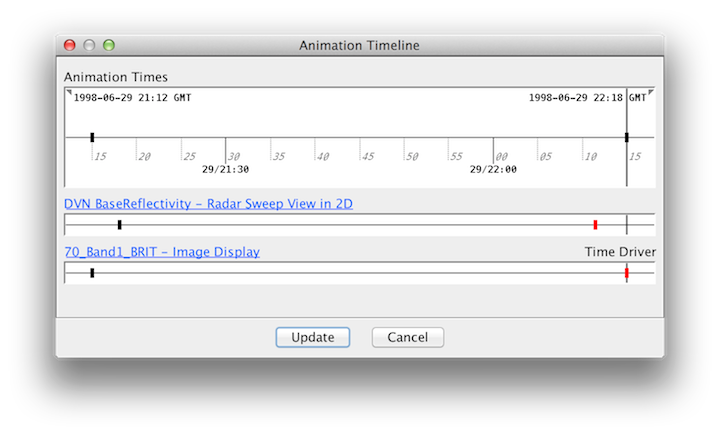Select the black marker on DVN BaseReflectivity timeline
This screenshot has width=720, height=435.
coord(119,225)
